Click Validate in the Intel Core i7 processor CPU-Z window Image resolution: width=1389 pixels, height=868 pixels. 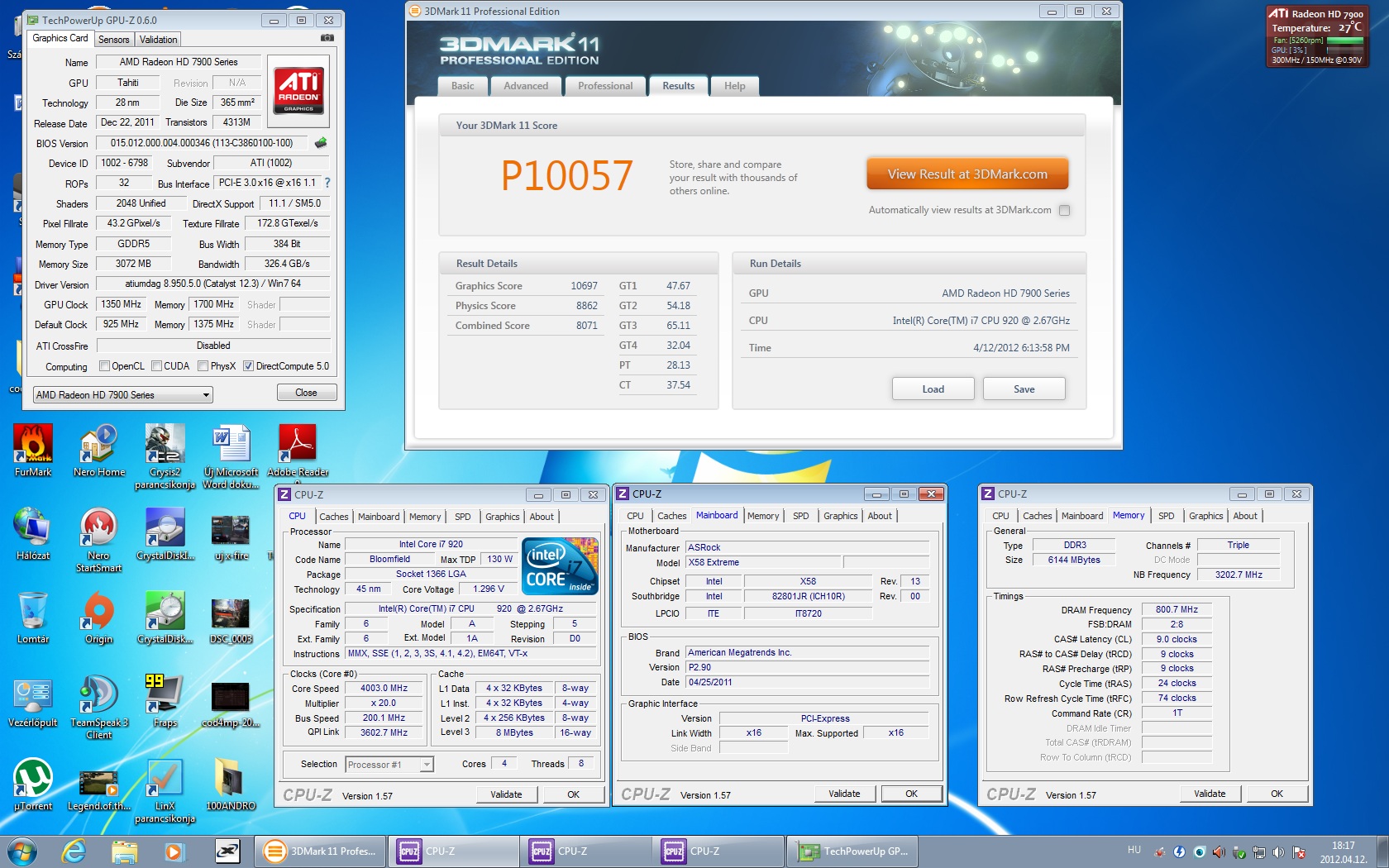[506, 794]
